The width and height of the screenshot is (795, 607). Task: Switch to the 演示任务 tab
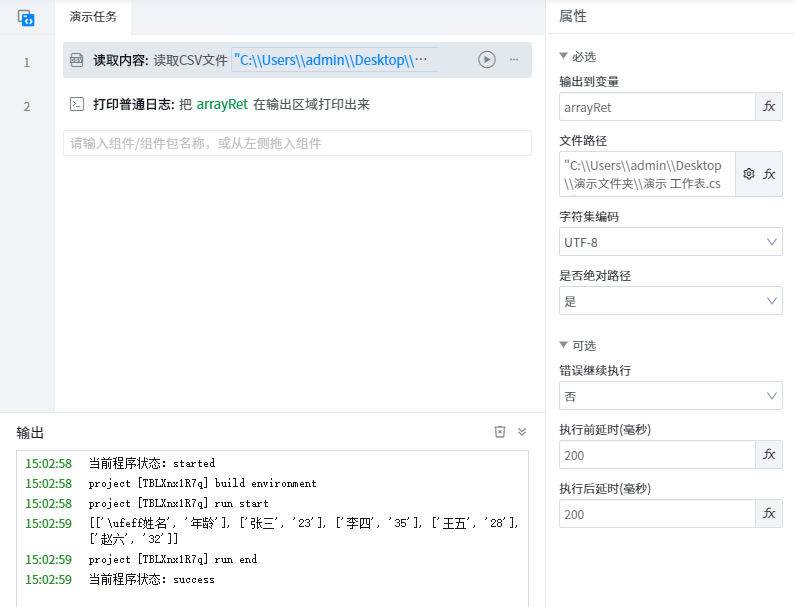pos(93,17)
